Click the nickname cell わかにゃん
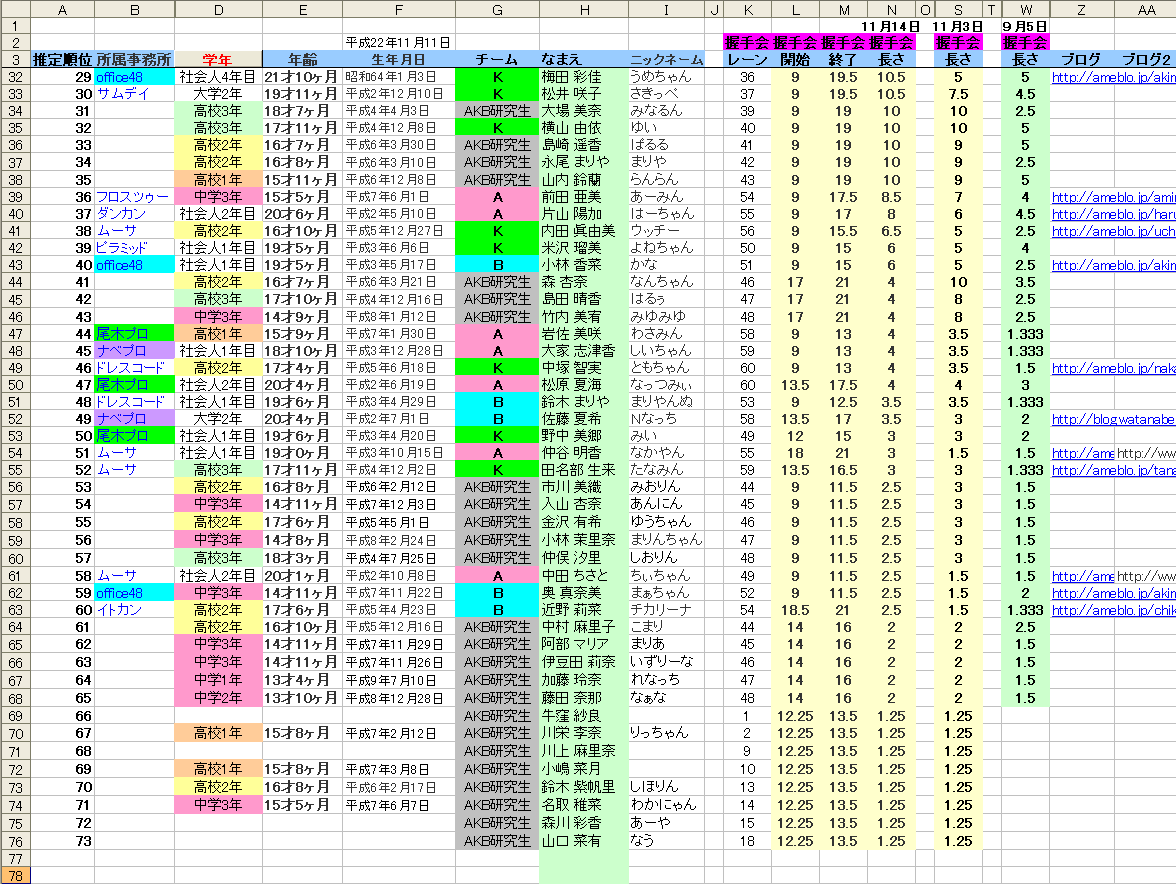 667,805
